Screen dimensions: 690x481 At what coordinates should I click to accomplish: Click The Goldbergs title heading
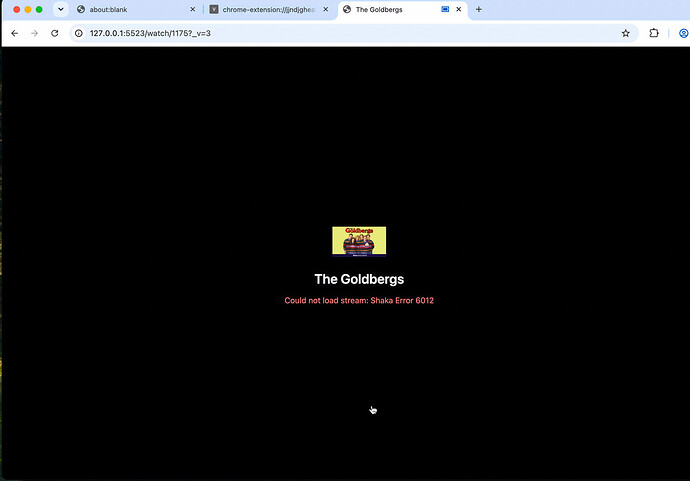pos(359,279)
